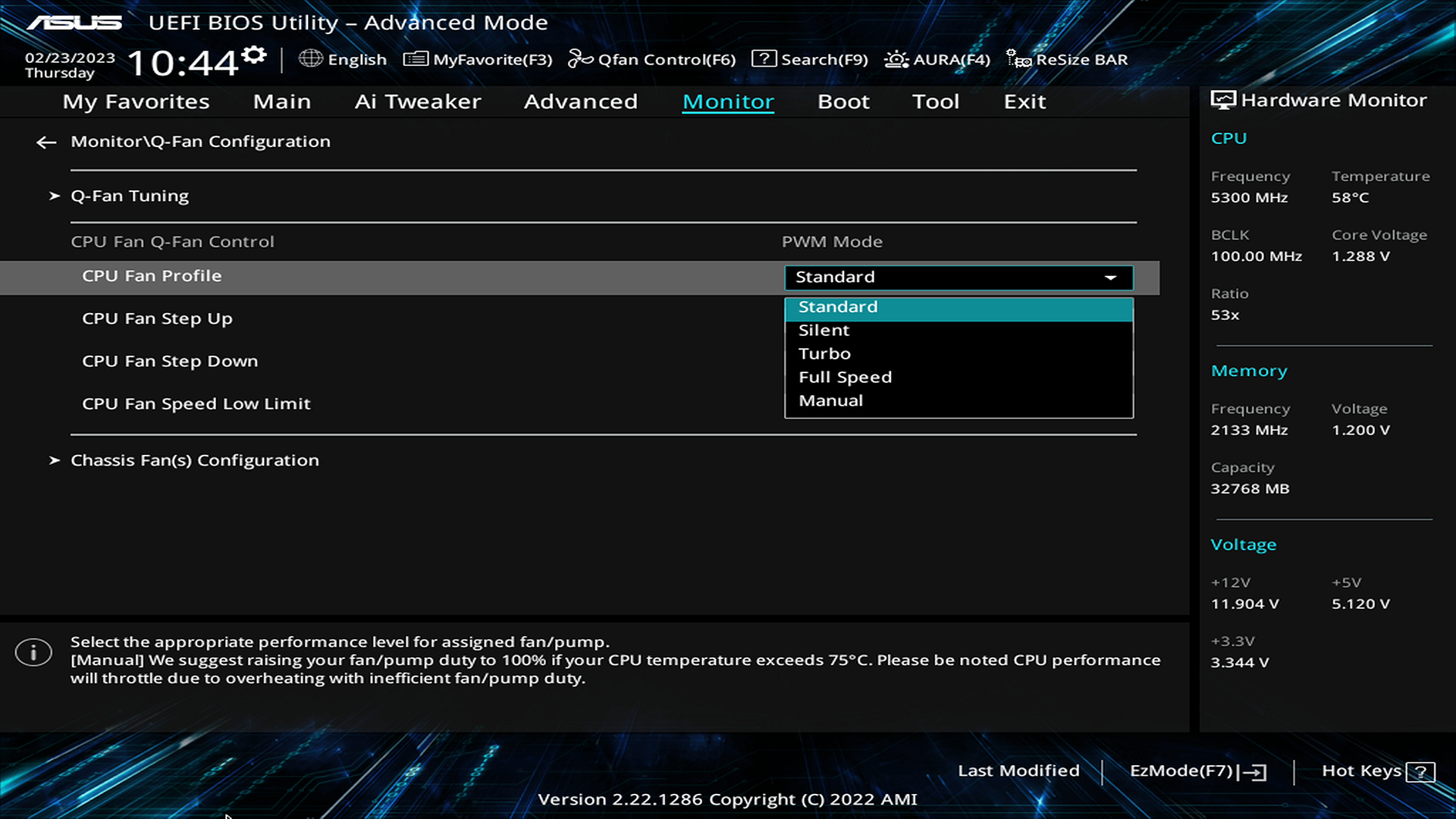The image size is (1456, 819).
Task: Open MyFavorite(F3) from top toolbar
Action: point(478,59)
